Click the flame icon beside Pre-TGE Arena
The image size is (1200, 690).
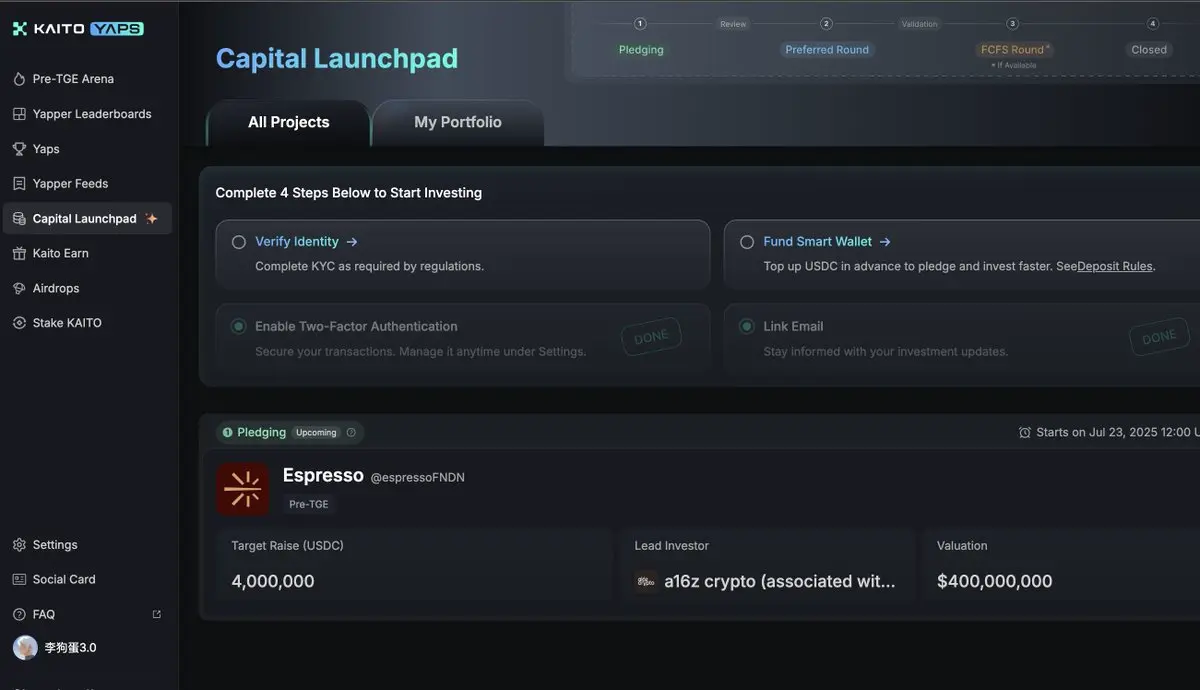pyautogui.click(x=19, y=79)
